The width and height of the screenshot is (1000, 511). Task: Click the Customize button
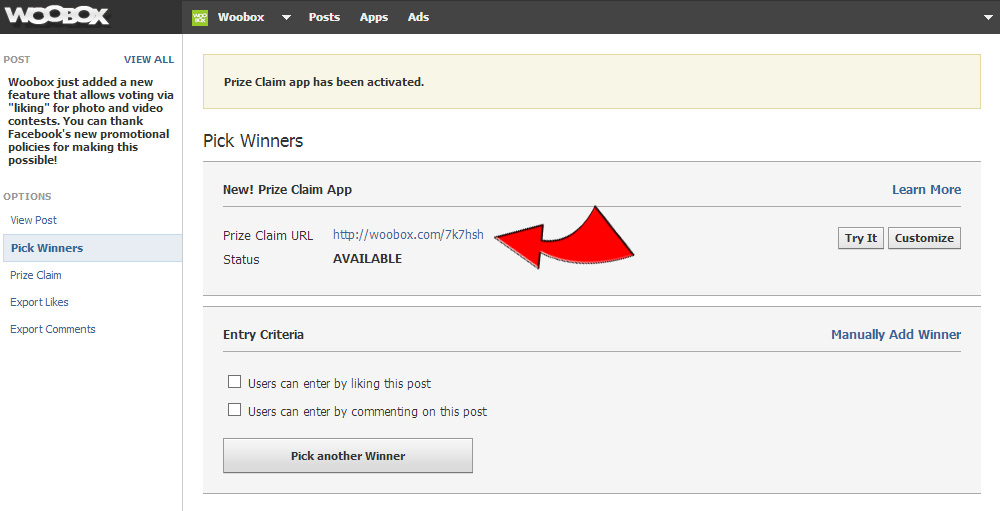tap(924, 238)
